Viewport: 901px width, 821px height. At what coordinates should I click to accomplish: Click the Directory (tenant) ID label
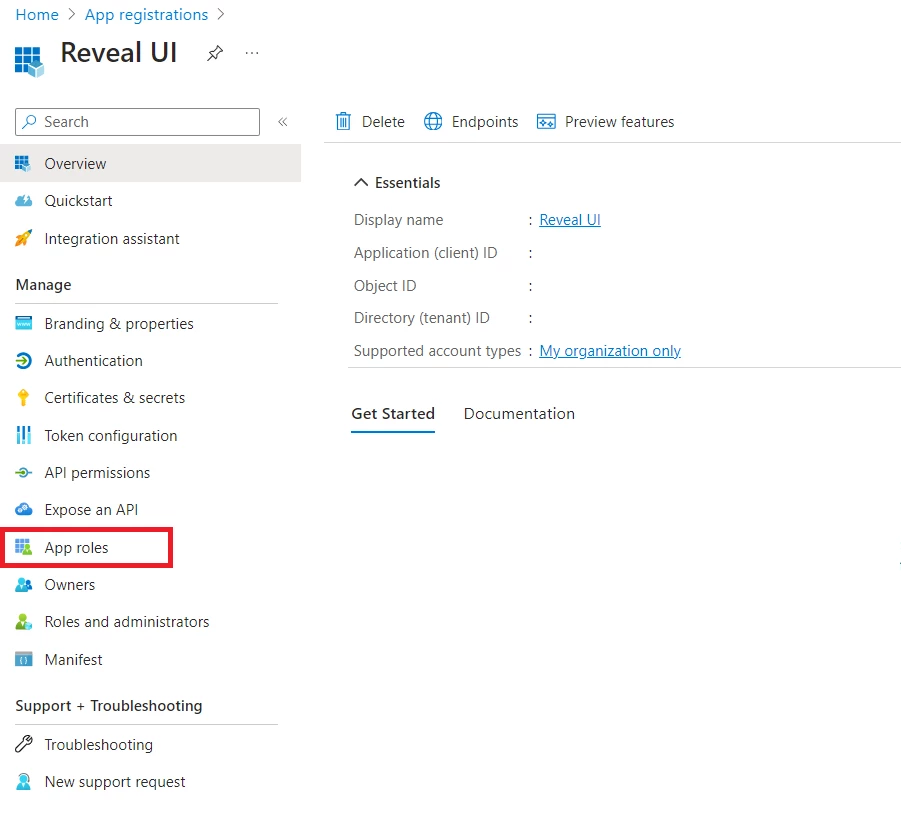coord(421,318)
